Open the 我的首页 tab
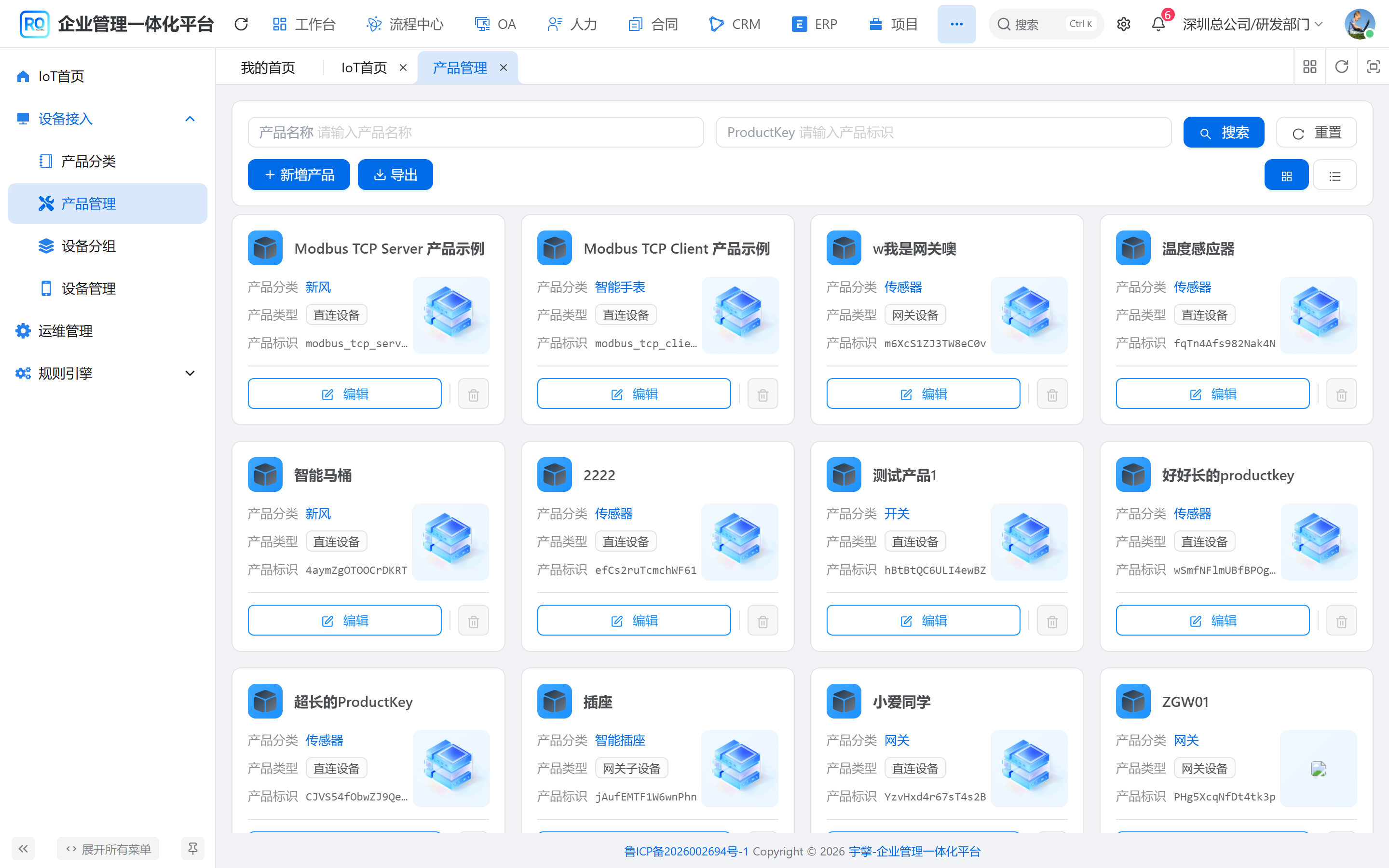 [268, 68]
